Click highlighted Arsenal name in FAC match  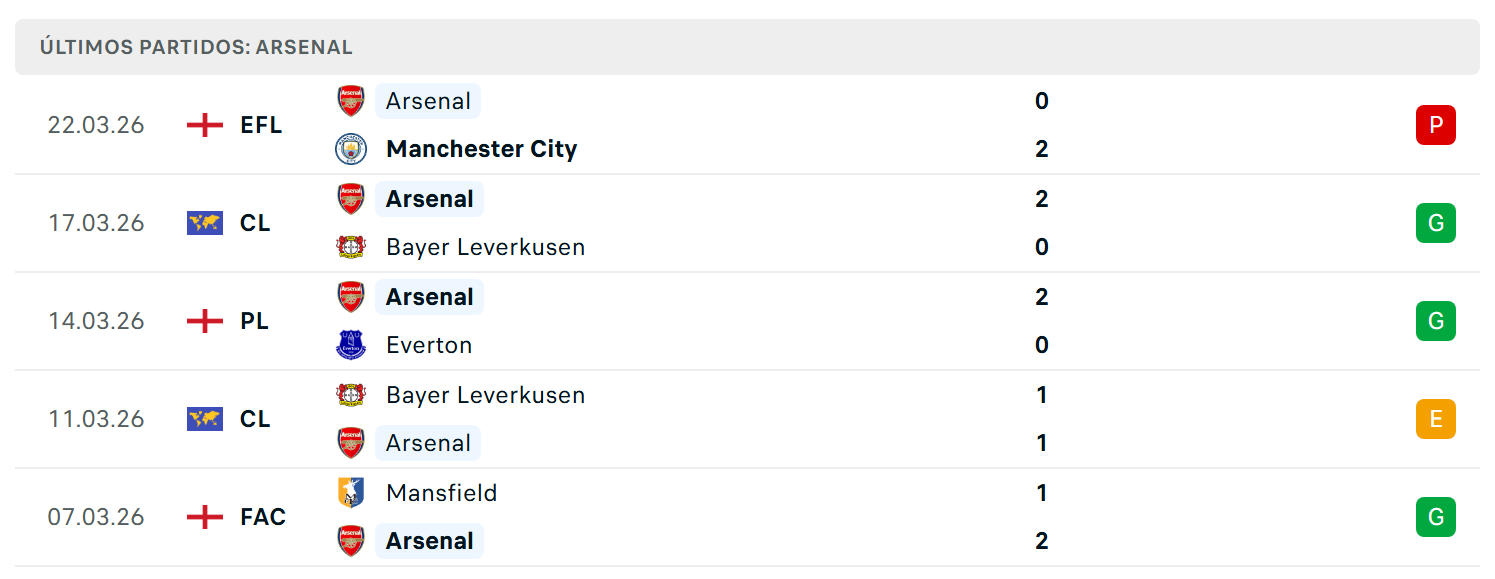429,541
